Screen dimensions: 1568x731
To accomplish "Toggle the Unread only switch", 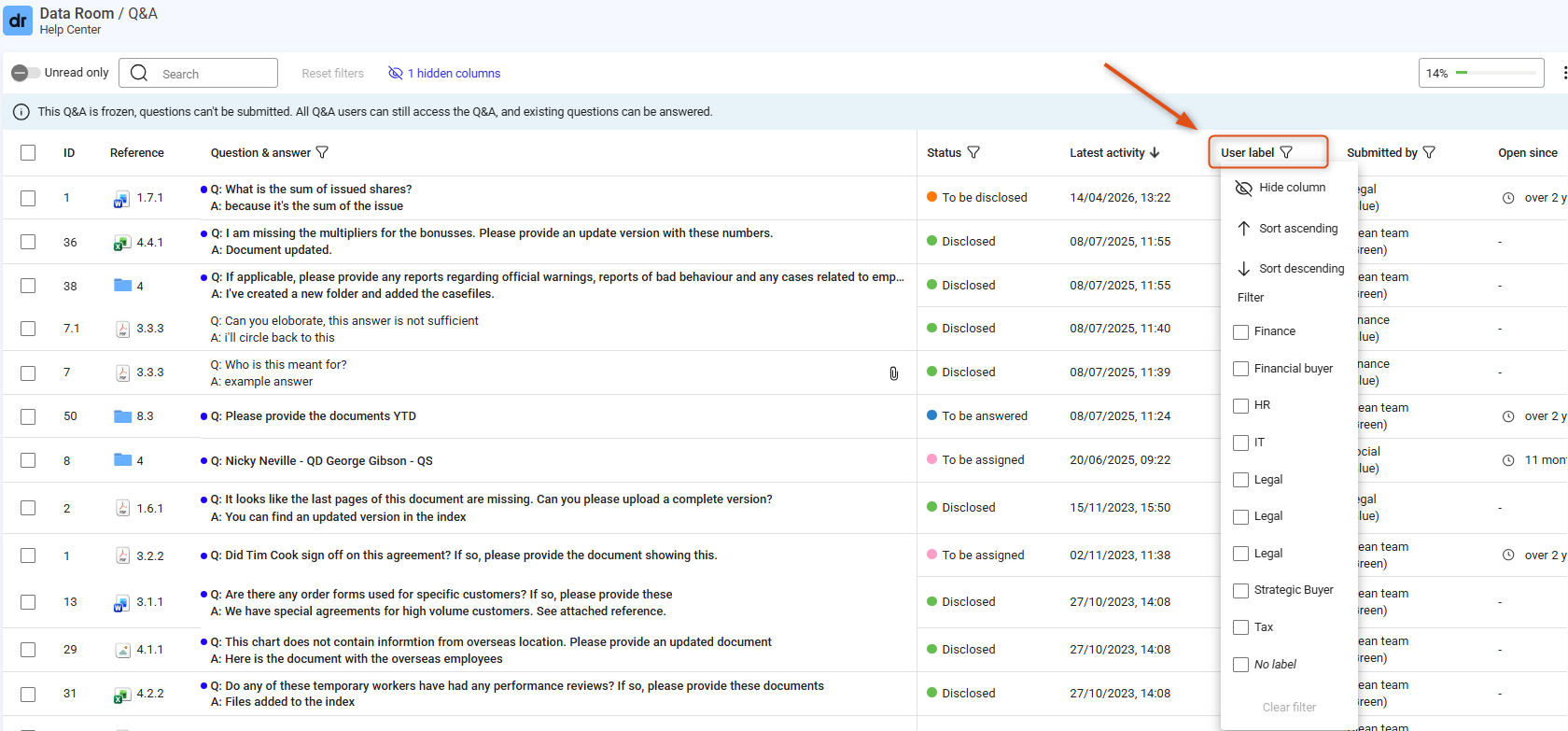I will (x=25, y=73).
